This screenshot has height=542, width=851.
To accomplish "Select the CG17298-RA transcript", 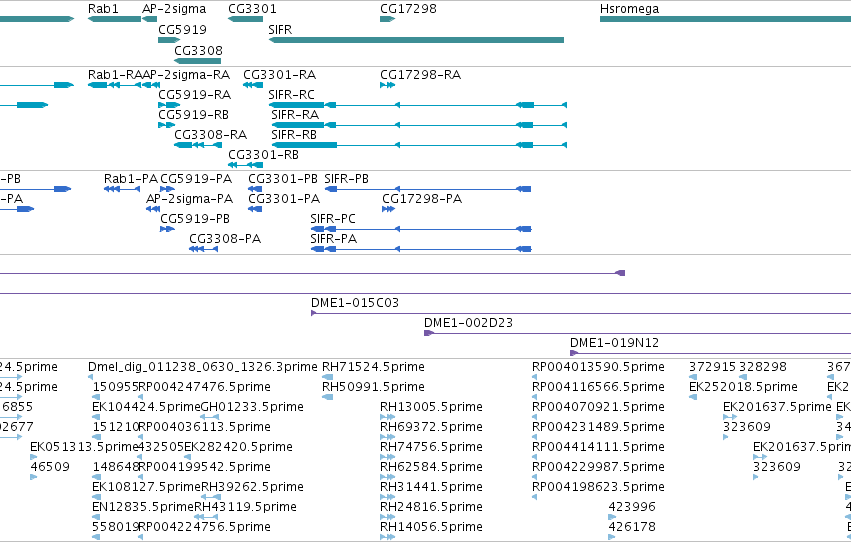I will (388, 85).
